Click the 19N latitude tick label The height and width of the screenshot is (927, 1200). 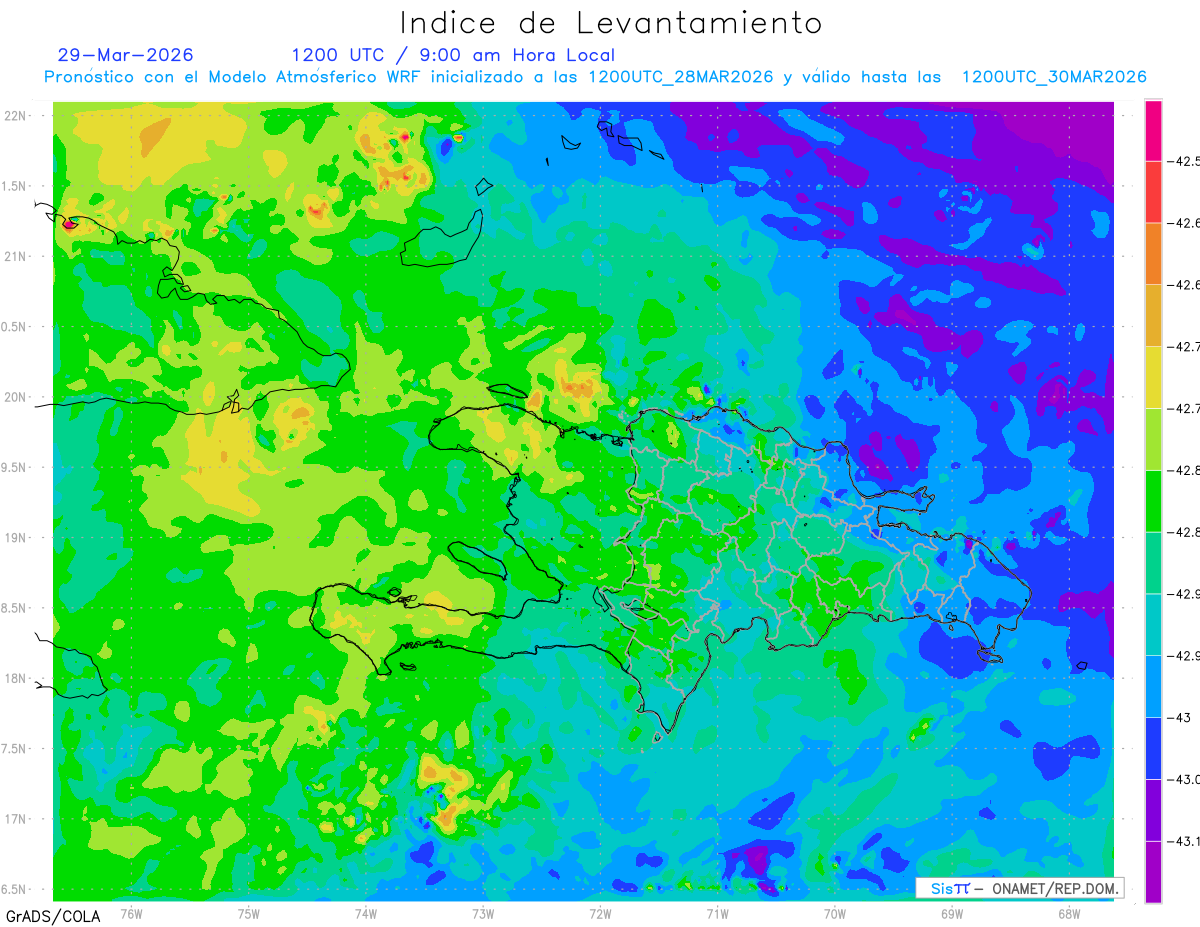[17, 537]
